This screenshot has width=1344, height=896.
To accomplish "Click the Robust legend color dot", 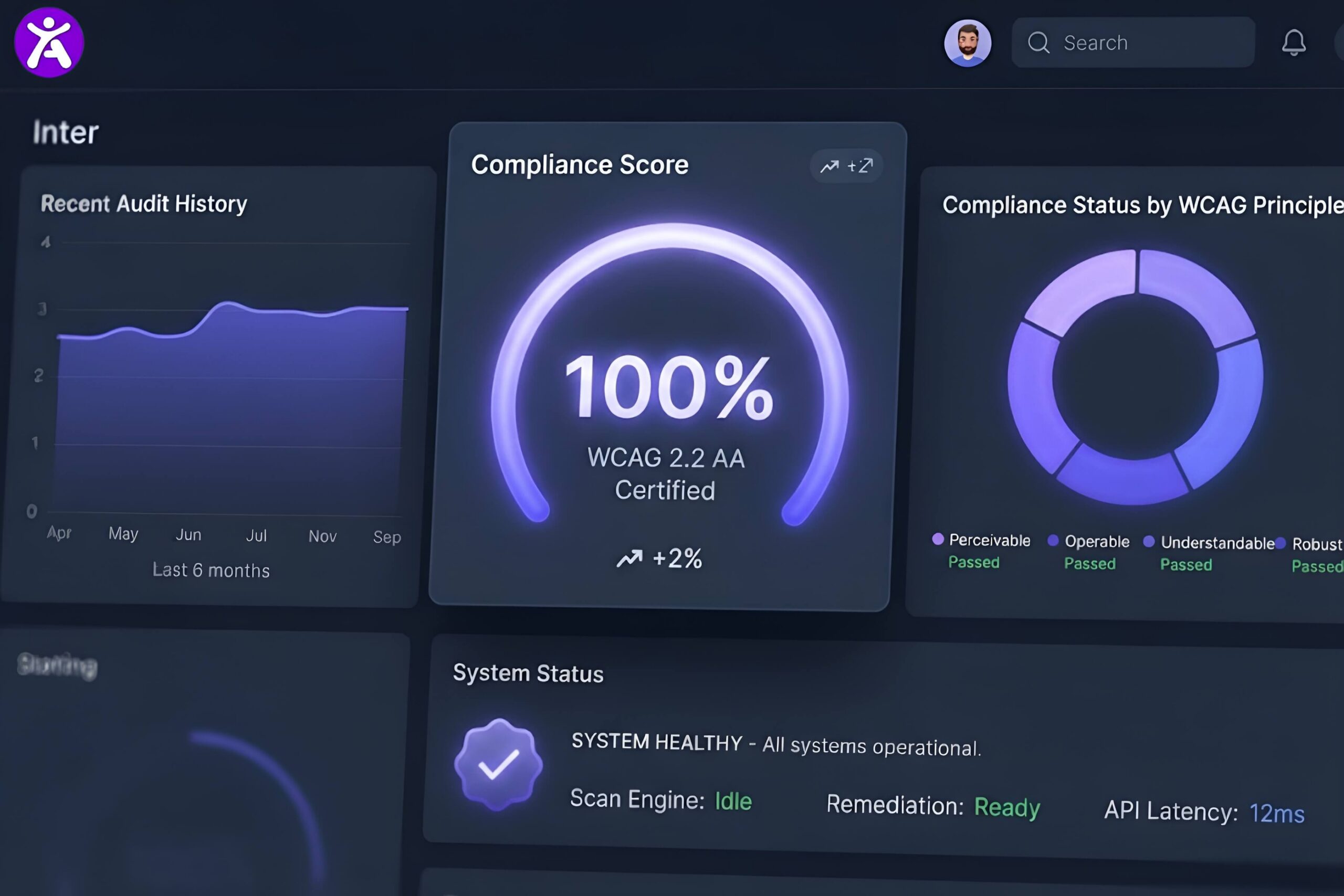I will pyautogui.click(x=1280, y=543).
